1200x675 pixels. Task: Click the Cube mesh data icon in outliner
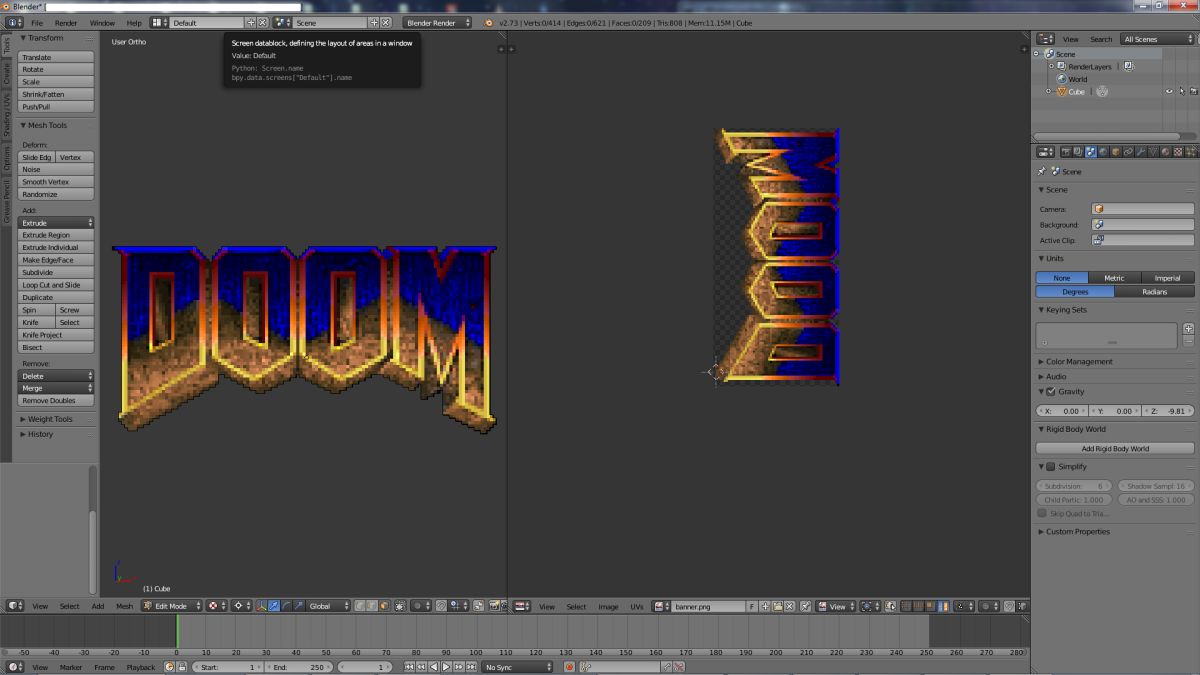click(x=1102, y=91)
